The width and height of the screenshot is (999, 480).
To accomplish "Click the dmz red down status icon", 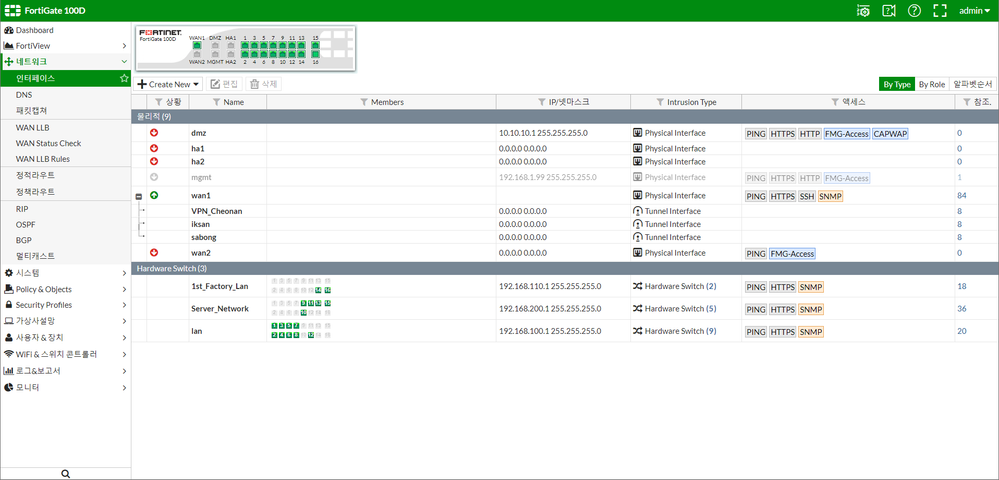I will (154, 133).
